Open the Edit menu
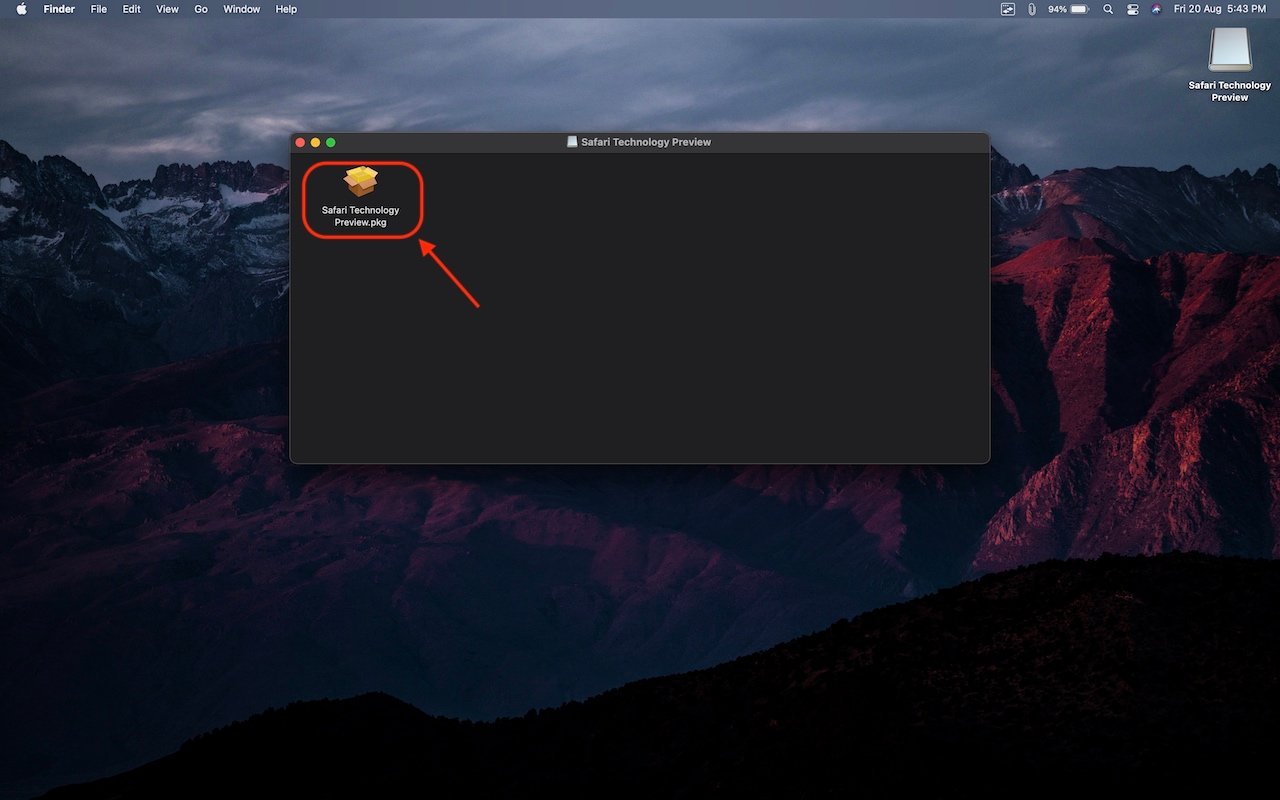The image size is (1280, 800). (132, 9)
